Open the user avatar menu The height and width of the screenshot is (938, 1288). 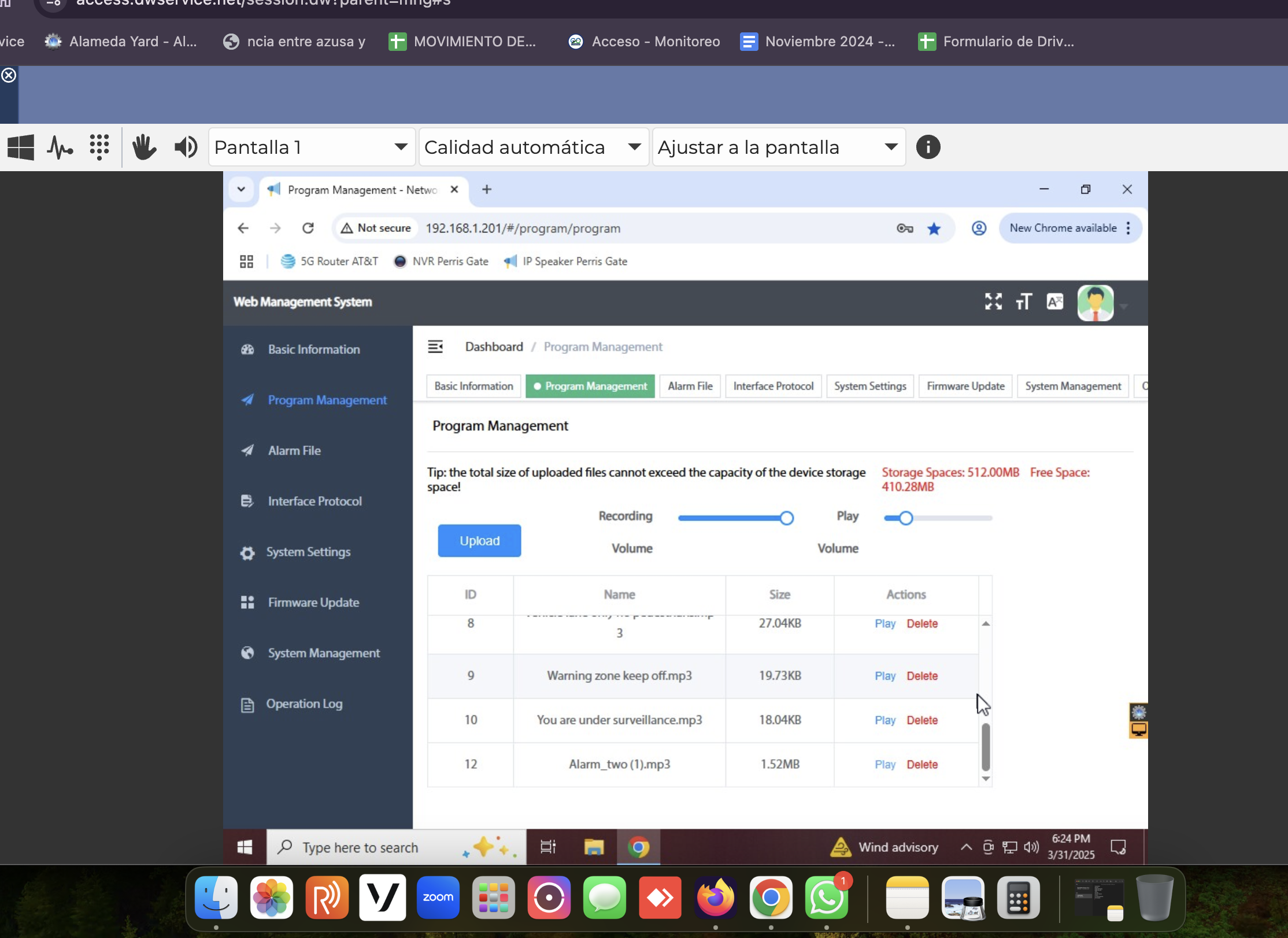tap(1095, 303)
